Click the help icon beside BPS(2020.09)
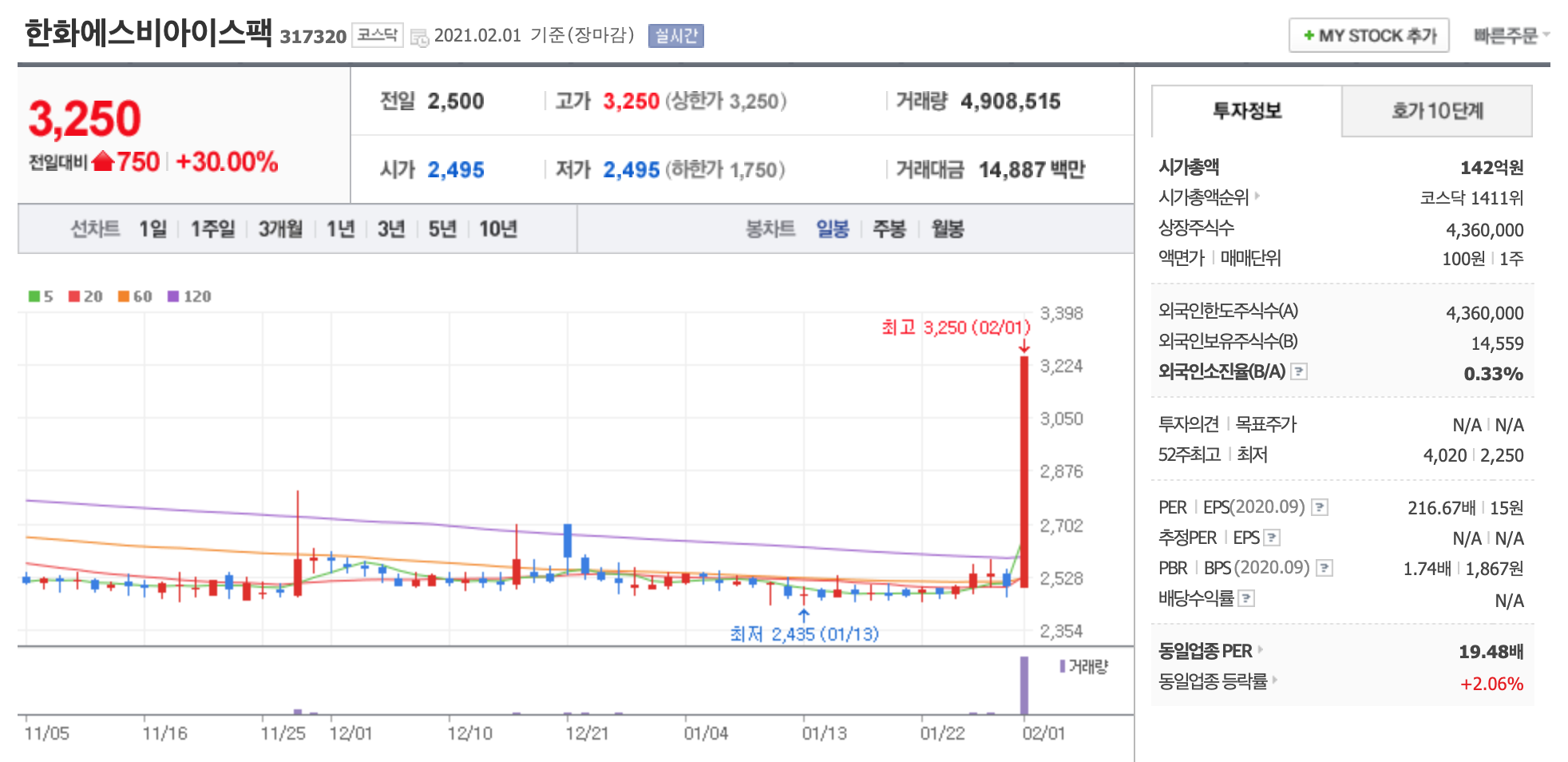Image resolution: width=1568 pixels, height=762 pixels. (1324, 568)
